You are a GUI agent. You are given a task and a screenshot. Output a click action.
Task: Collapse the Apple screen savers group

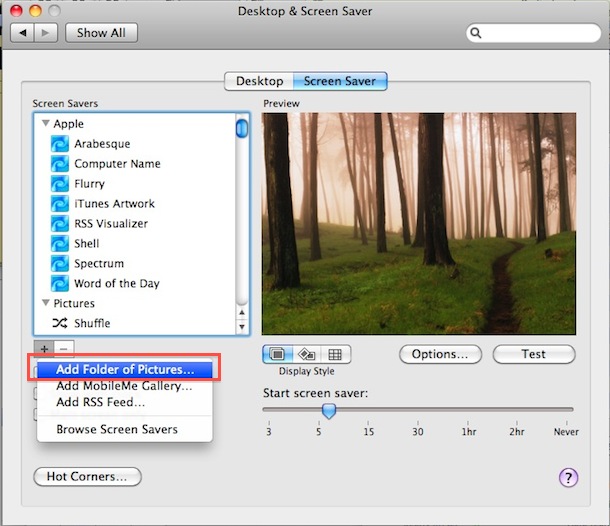tap(45, 124)
